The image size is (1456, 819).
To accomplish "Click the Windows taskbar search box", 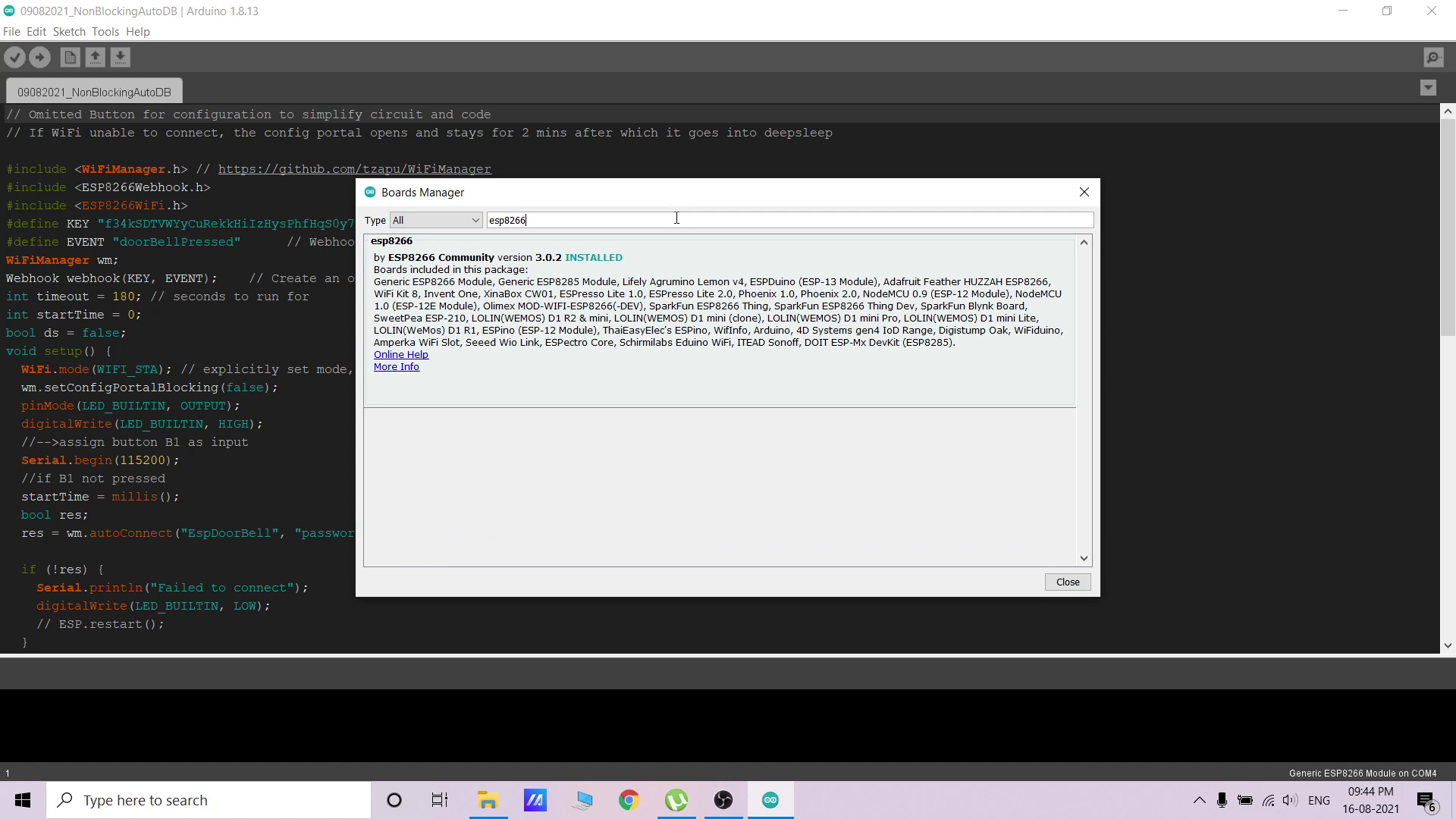I will pyautogui.click(x=209, y=801).
